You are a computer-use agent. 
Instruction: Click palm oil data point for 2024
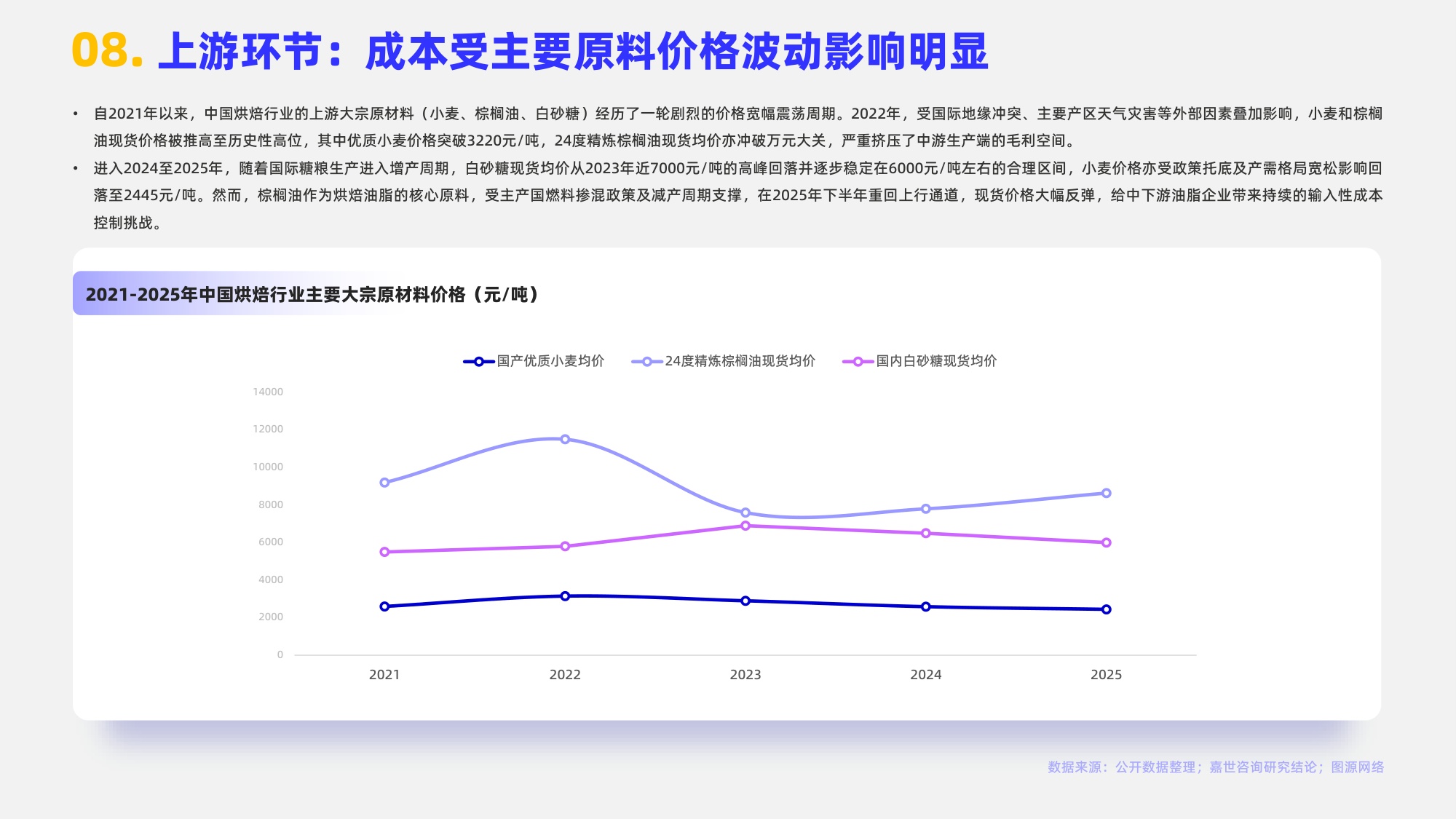[x=926, y=509]
